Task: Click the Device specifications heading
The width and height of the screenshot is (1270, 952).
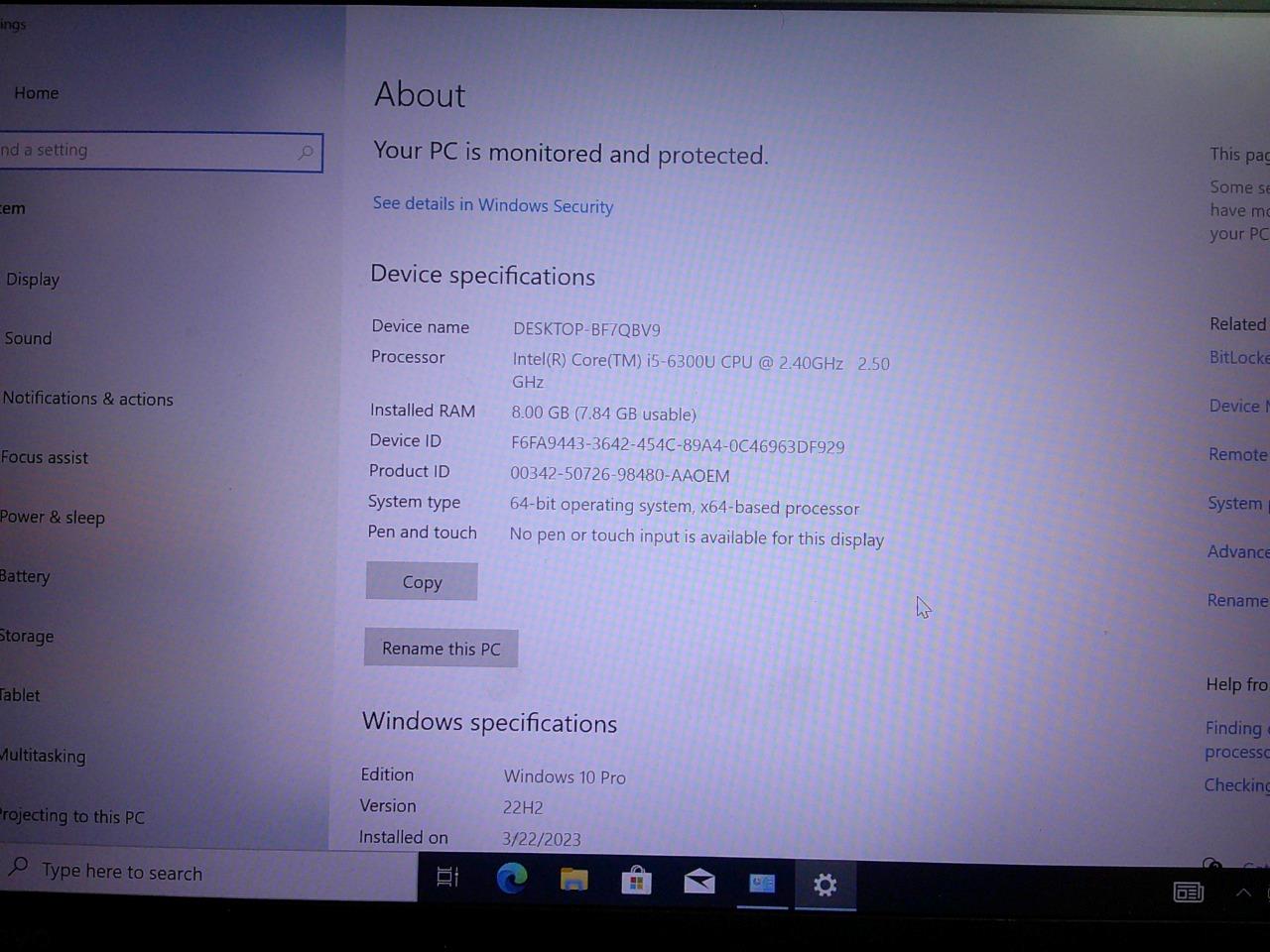Action: (x=483, y=276)
